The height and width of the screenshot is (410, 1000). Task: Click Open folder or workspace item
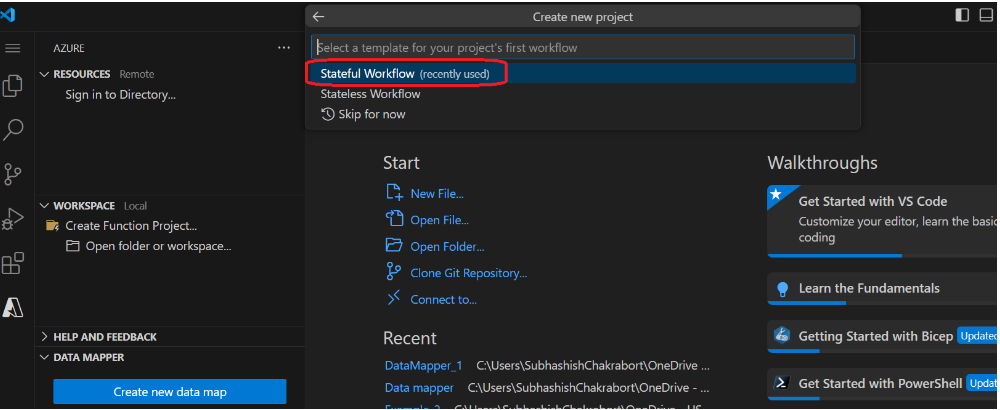click(158, 246)
